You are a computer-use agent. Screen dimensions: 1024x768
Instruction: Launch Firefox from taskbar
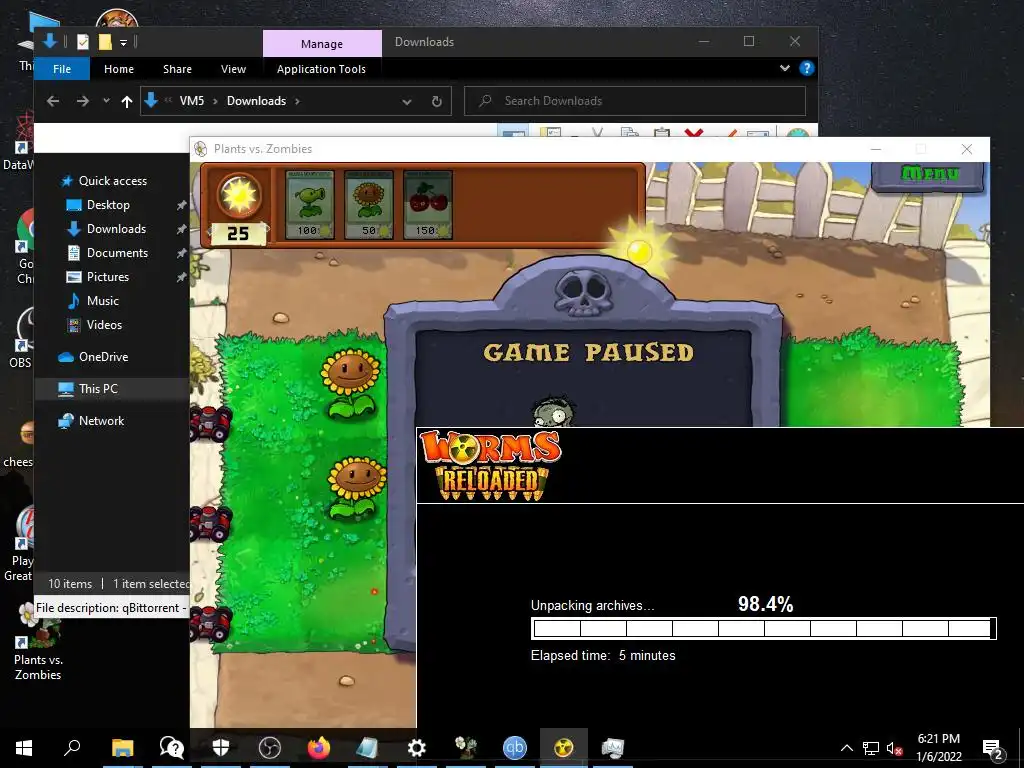tap(319, 748)
